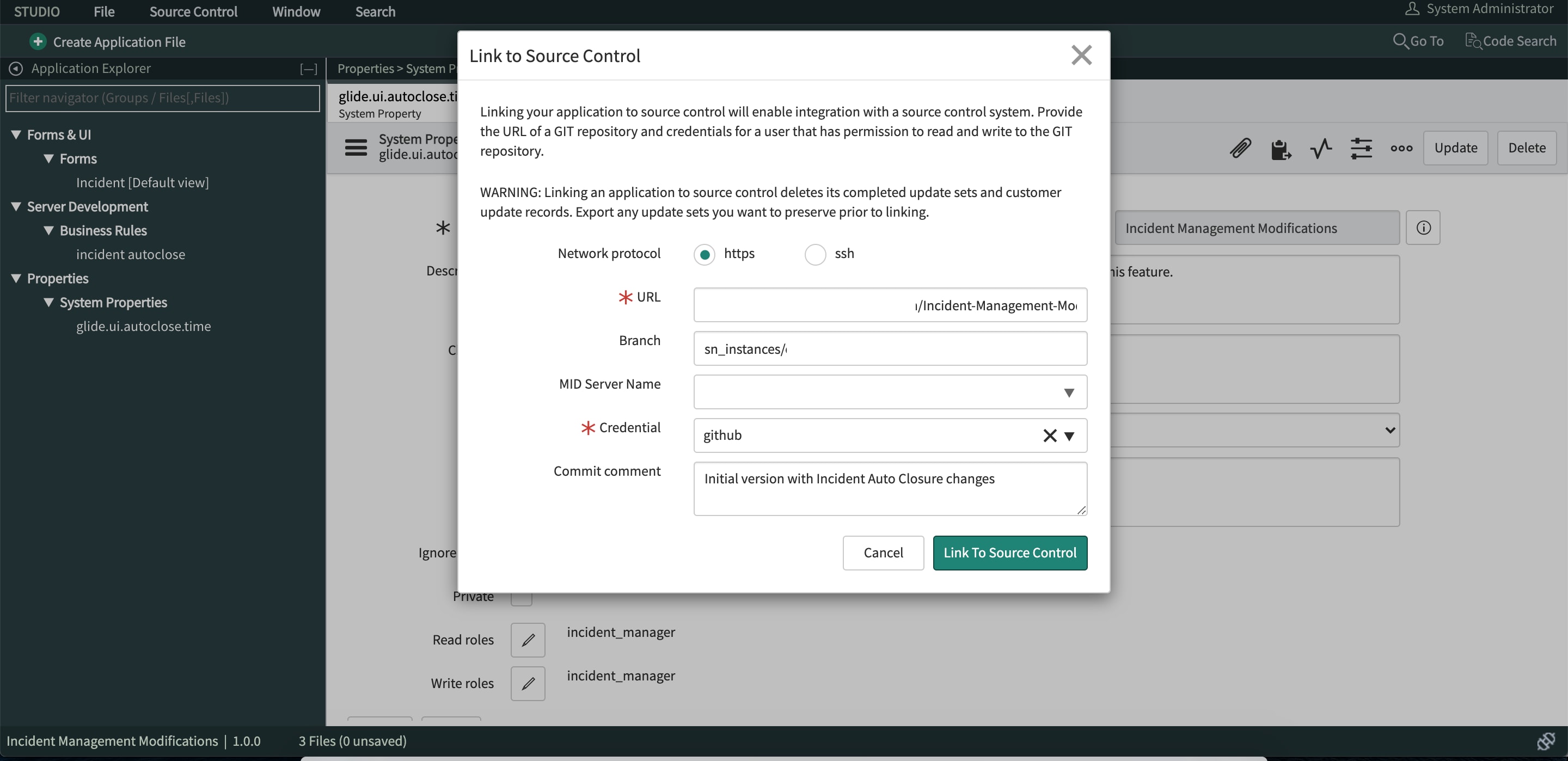The image size is (1568, 761).
Task: Click the green Create Application File plus icon
Action: coord(38,41)
